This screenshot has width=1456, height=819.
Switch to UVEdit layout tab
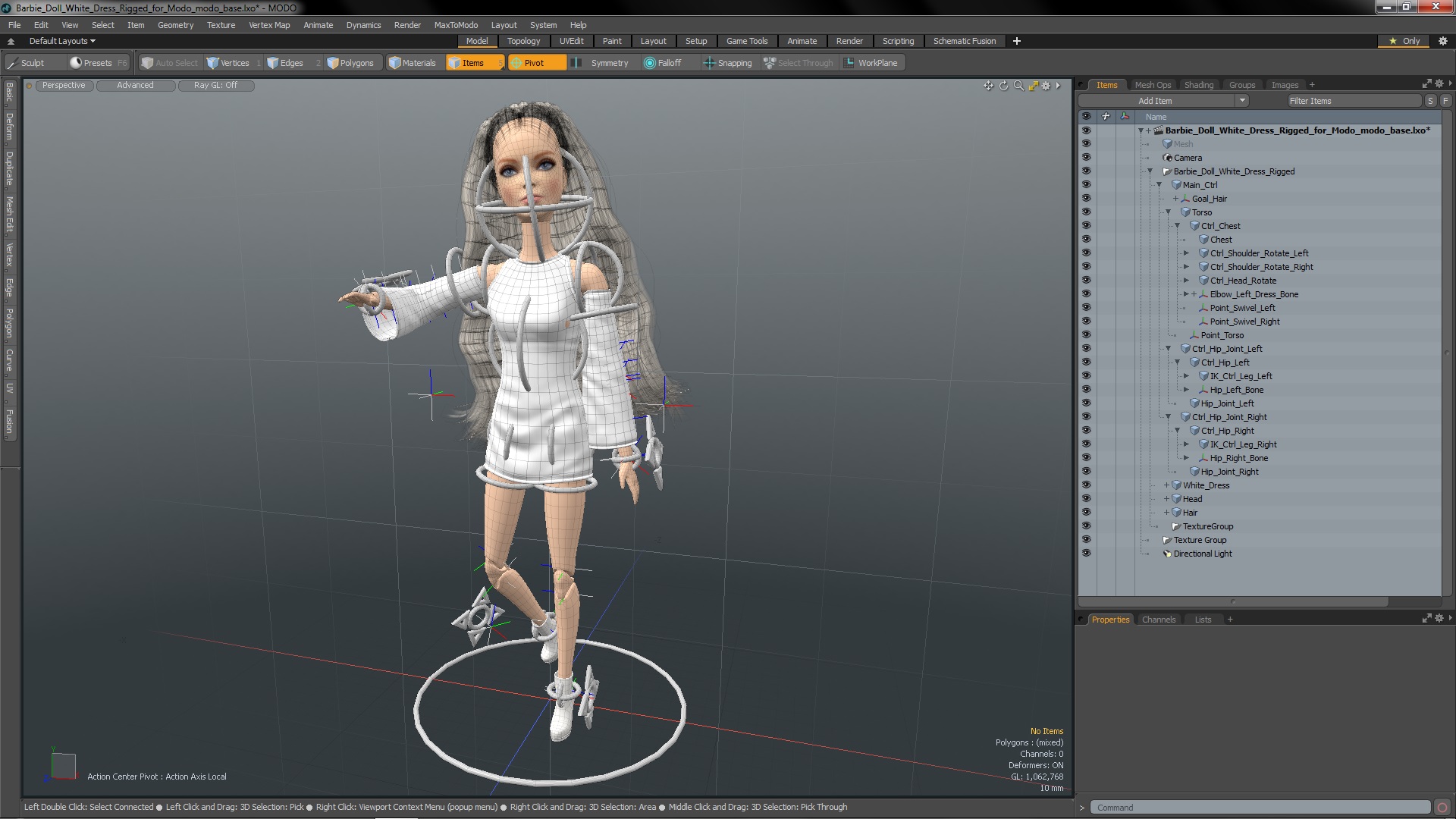571,41
